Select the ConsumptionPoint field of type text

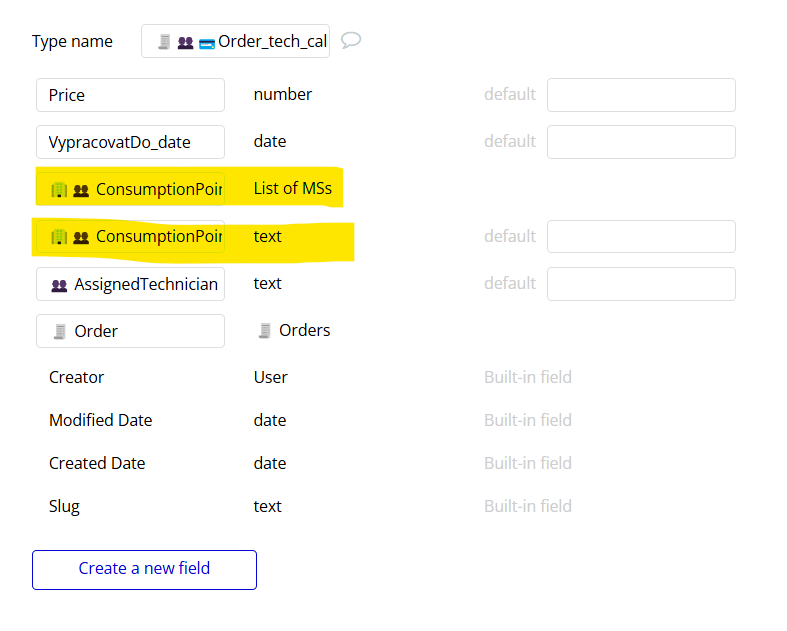point(130,236)
